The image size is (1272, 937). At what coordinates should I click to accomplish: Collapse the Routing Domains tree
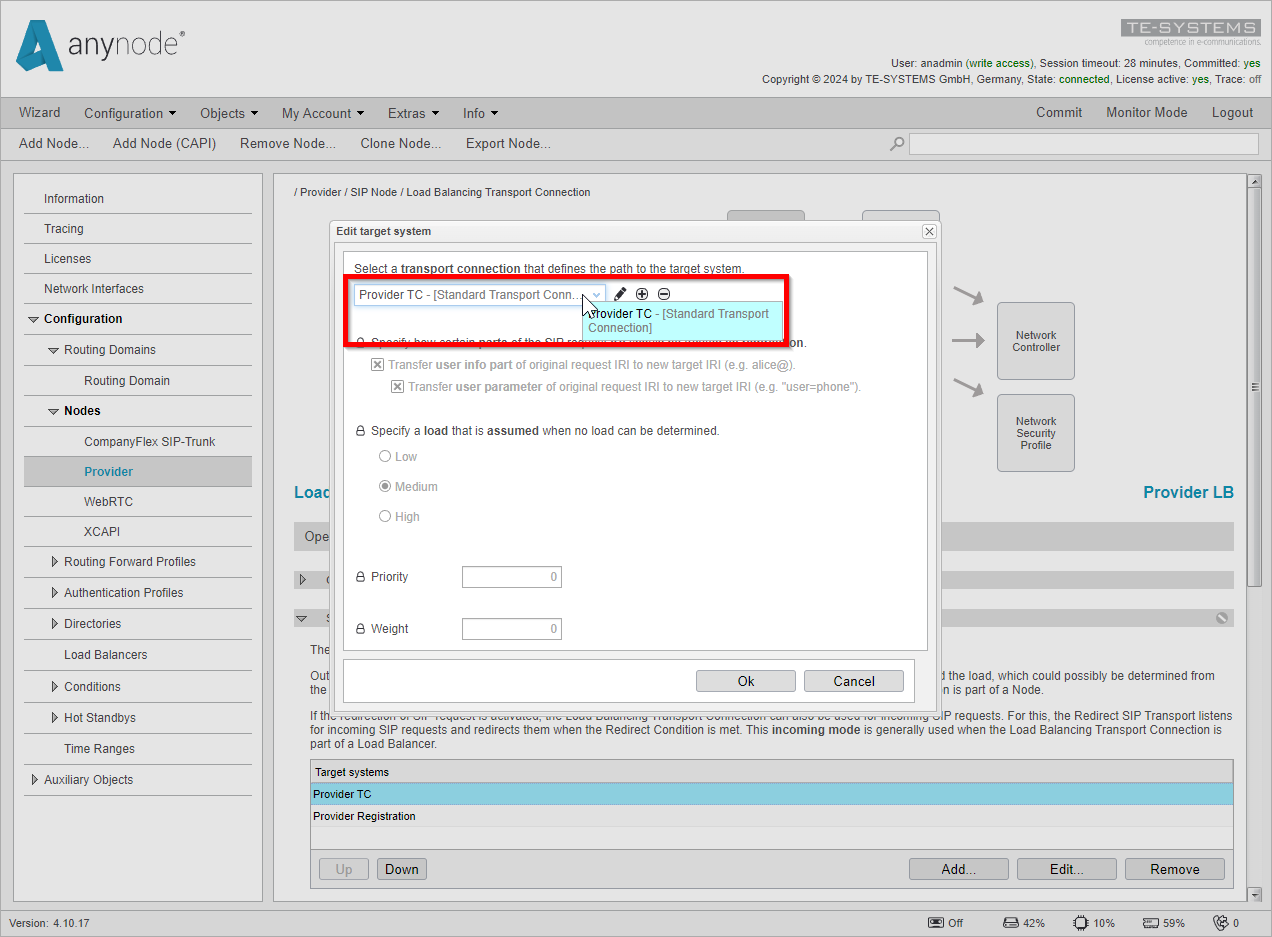click(x=54, y=350)
